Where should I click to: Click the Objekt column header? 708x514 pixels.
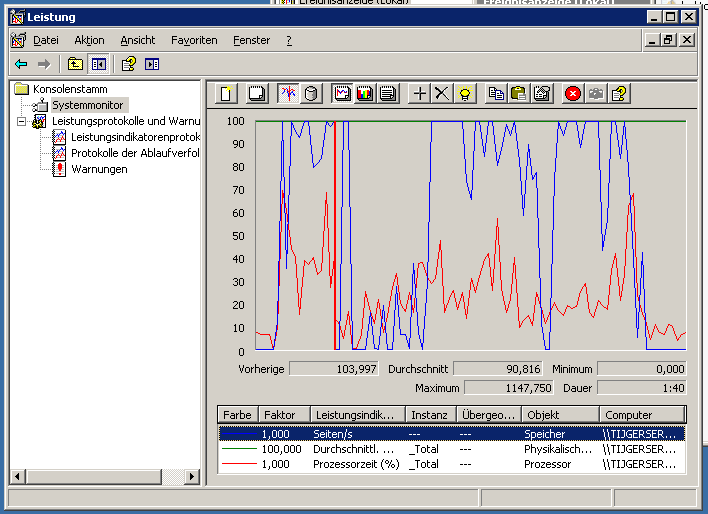(560, 415)
